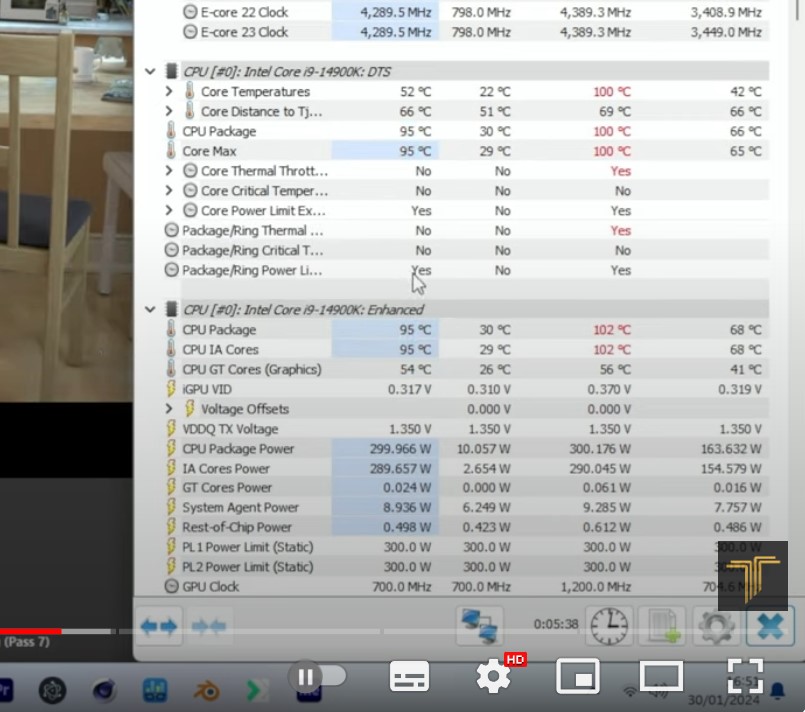Screen dimensions: 805x712
Task: Click the HWiNFO expand columns arrows button
Action: pyautogui.click(x=159, y=626)
